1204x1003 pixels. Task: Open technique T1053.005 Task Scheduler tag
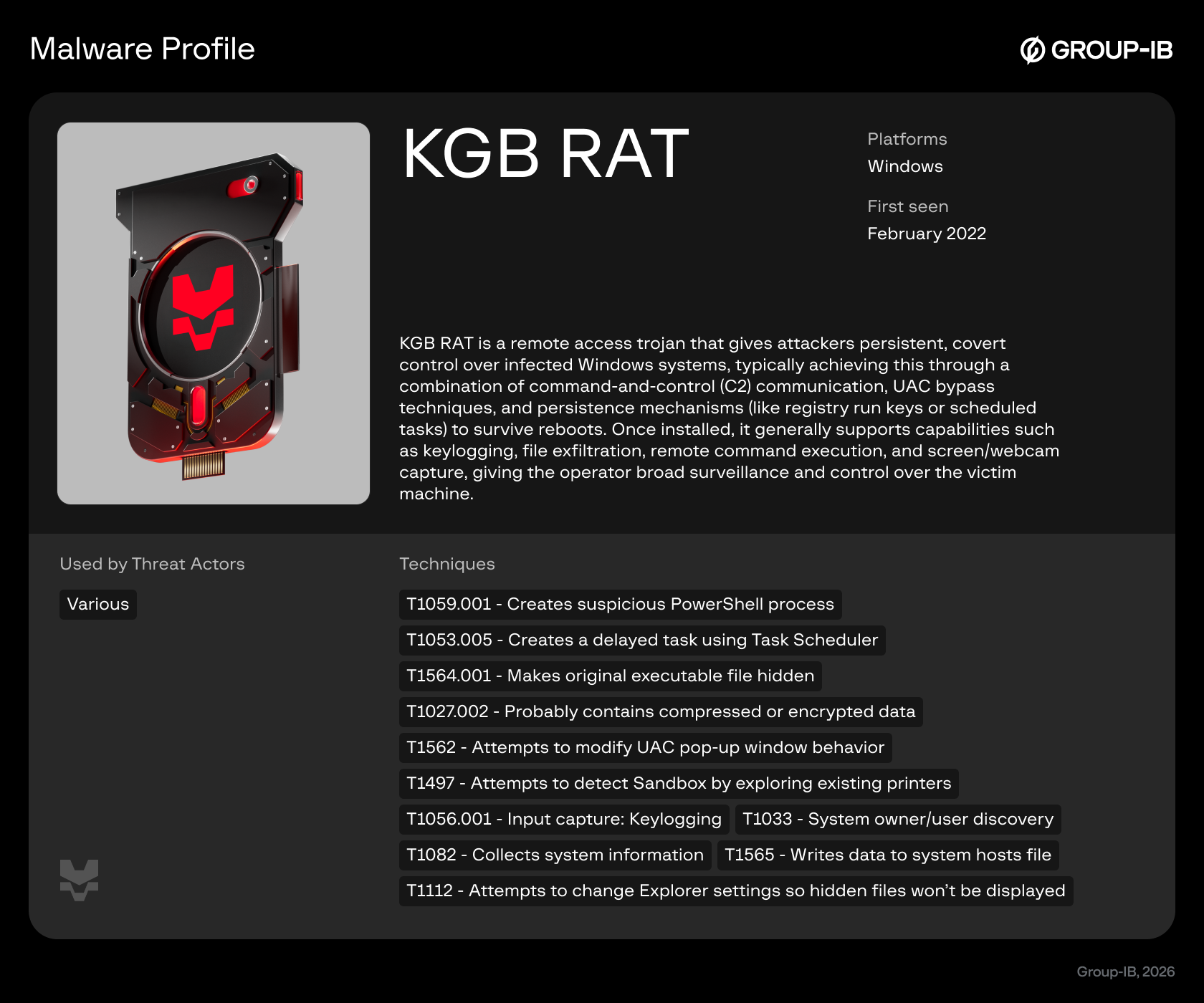point(642,640)
